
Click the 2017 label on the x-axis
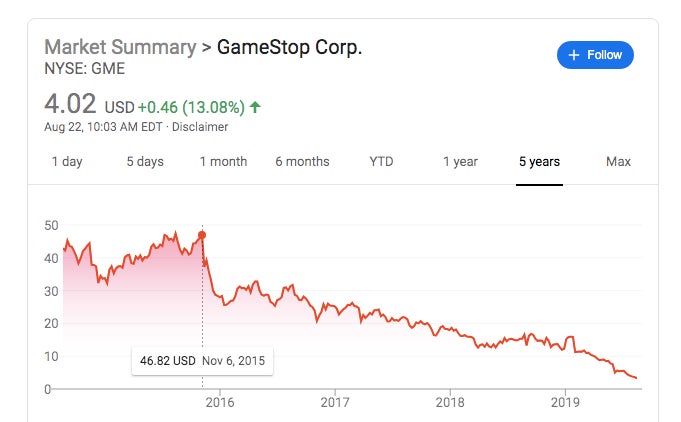coord(335,403)
